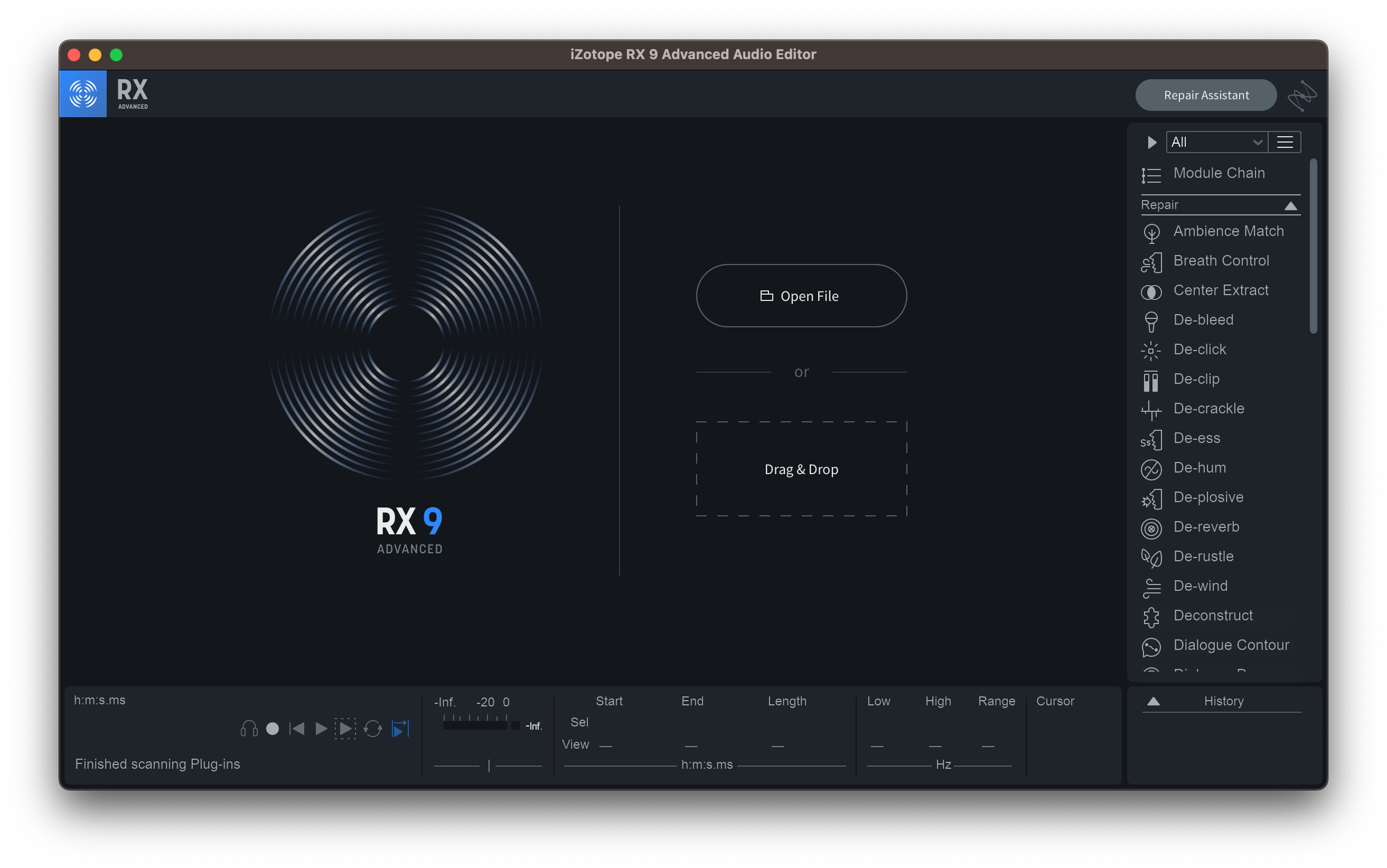1387x868 pixels.
Task: Expand the History panel triangle
Action: pos(1153,701)
